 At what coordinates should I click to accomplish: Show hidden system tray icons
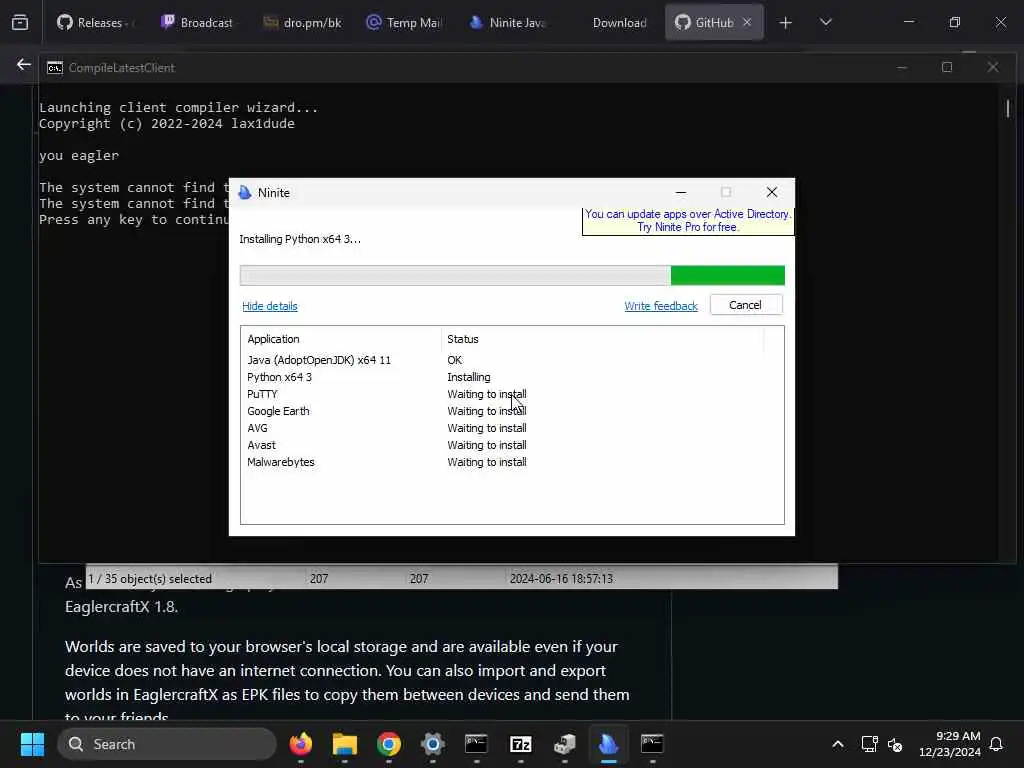pos(838,744)
